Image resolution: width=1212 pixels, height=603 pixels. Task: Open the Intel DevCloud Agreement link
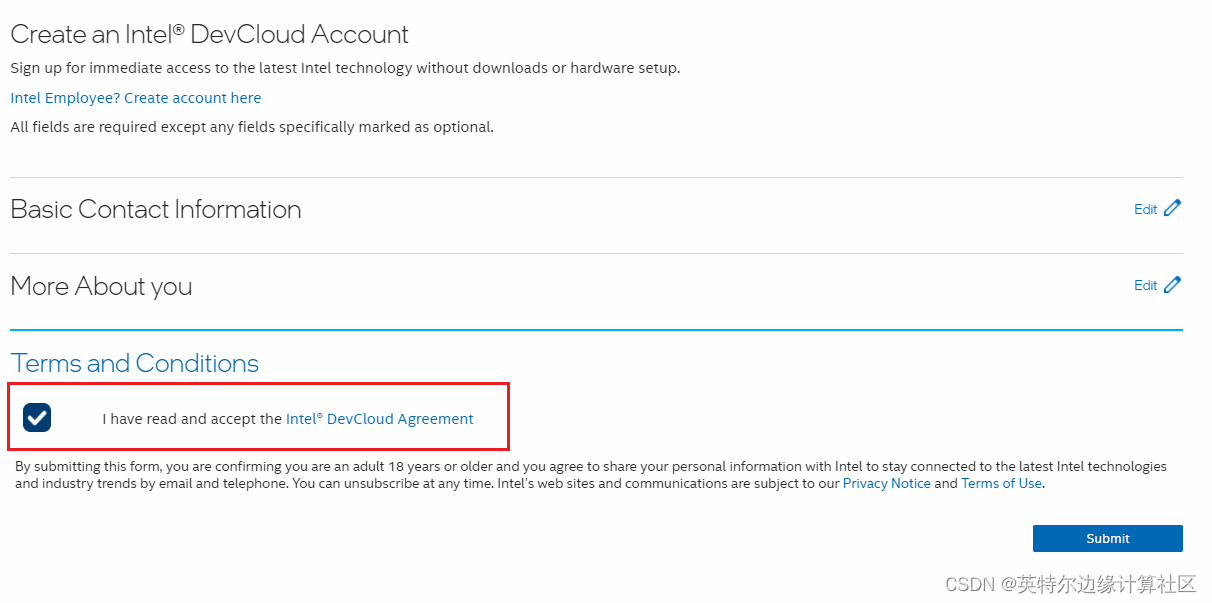point(380,419)
